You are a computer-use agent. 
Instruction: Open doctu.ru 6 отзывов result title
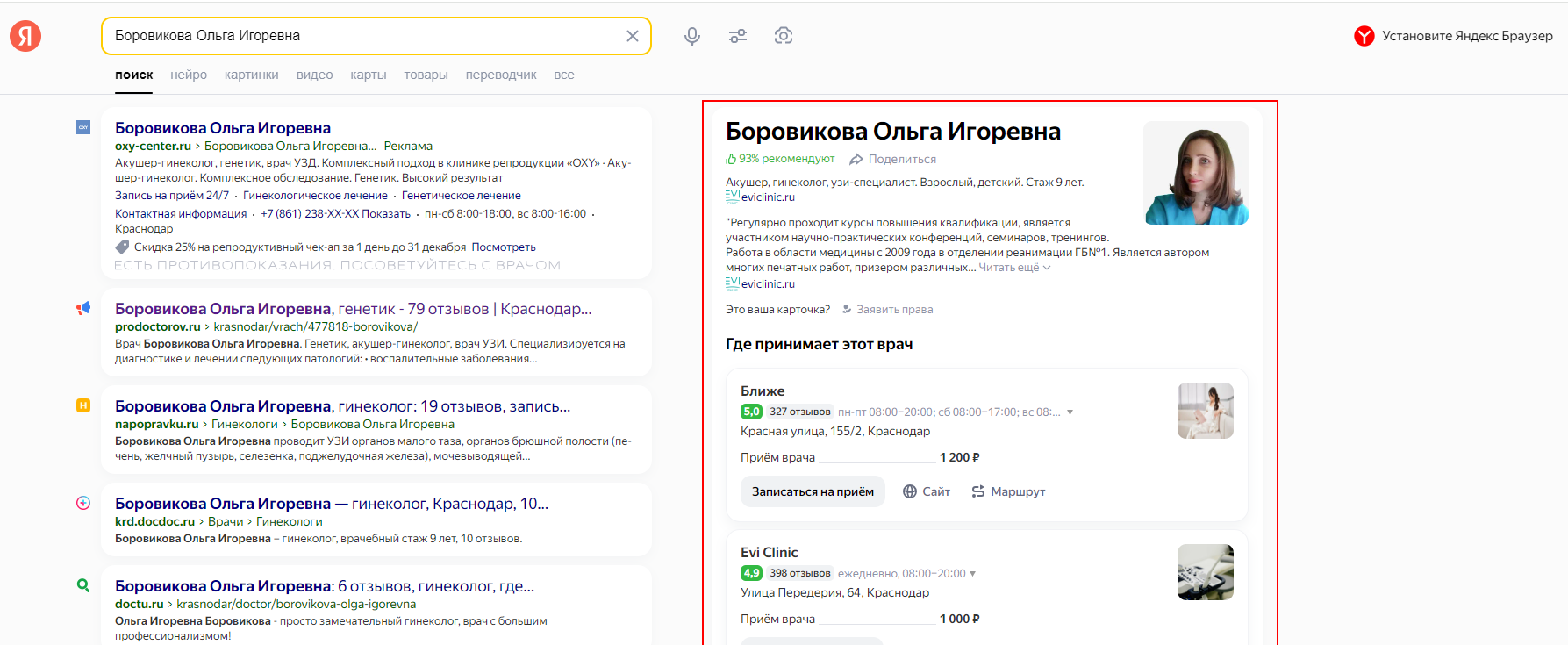[325, 586]
